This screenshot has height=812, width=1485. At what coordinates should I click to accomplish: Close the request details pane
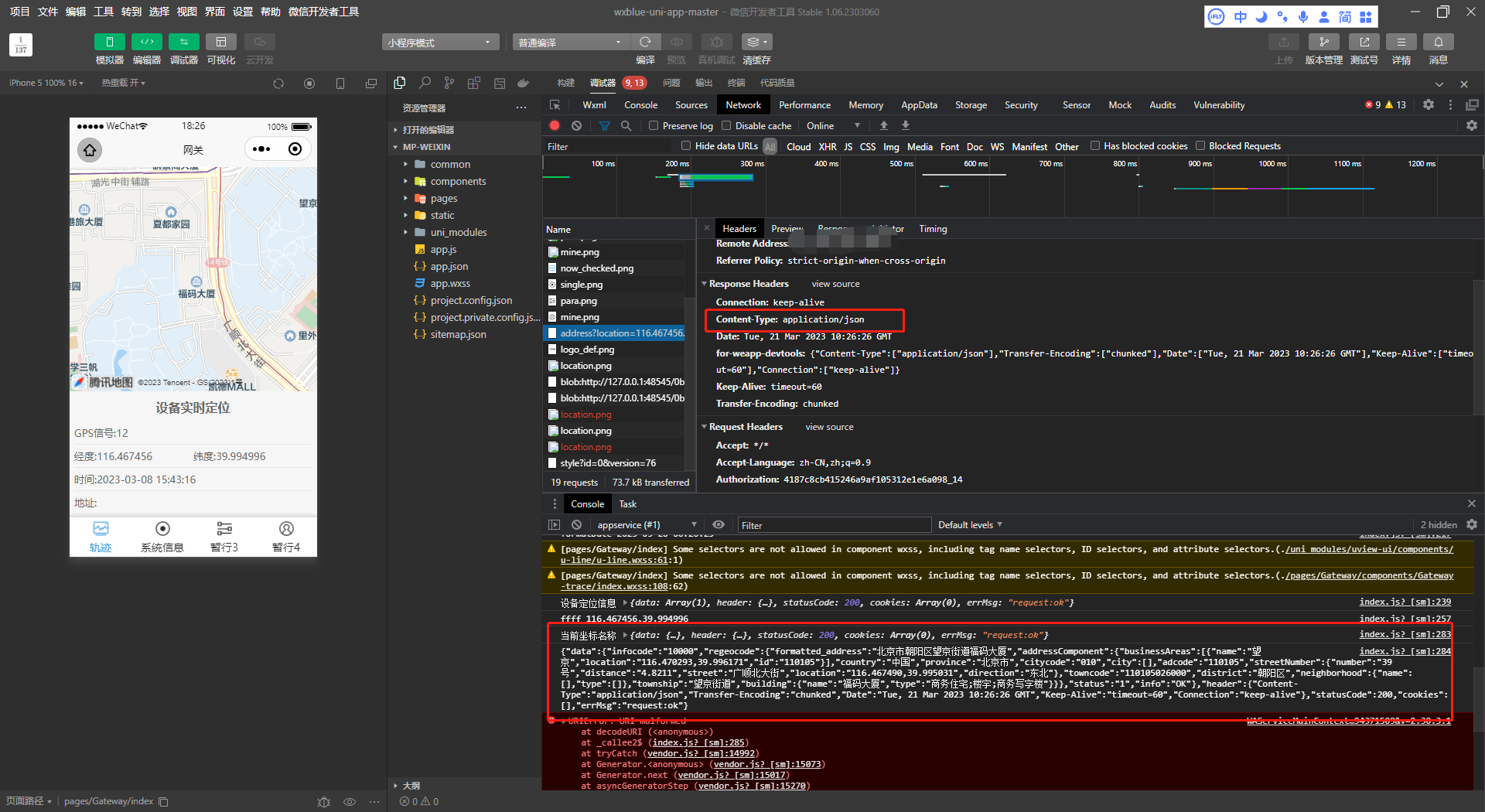point(707,228)
